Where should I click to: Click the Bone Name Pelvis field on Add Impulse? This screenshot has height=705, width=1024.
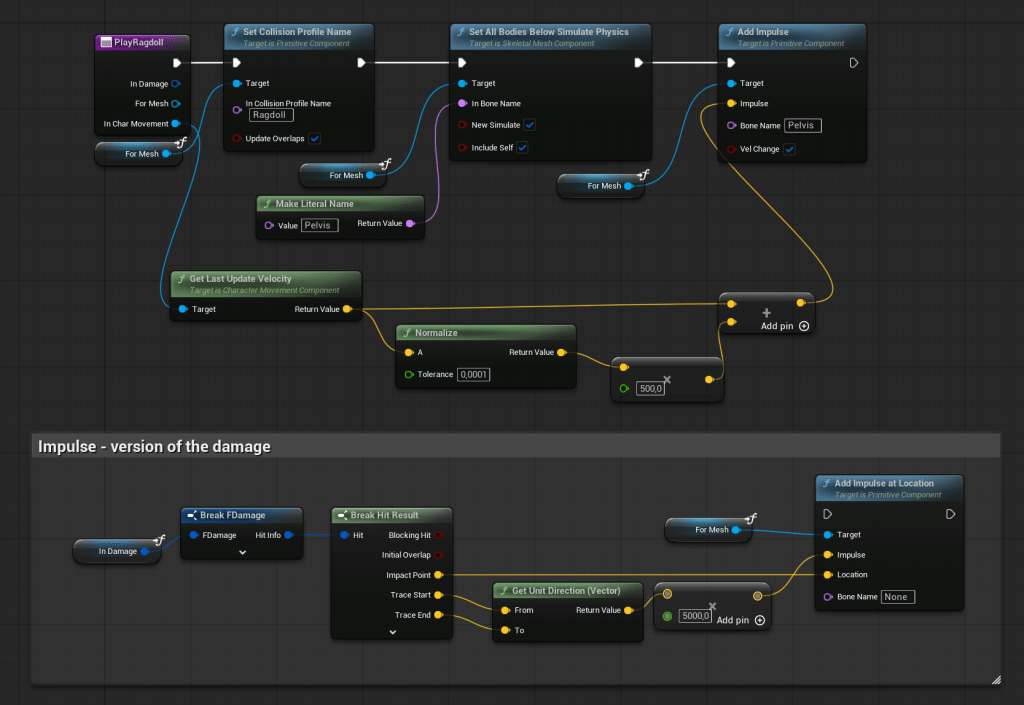click(802, 126)
